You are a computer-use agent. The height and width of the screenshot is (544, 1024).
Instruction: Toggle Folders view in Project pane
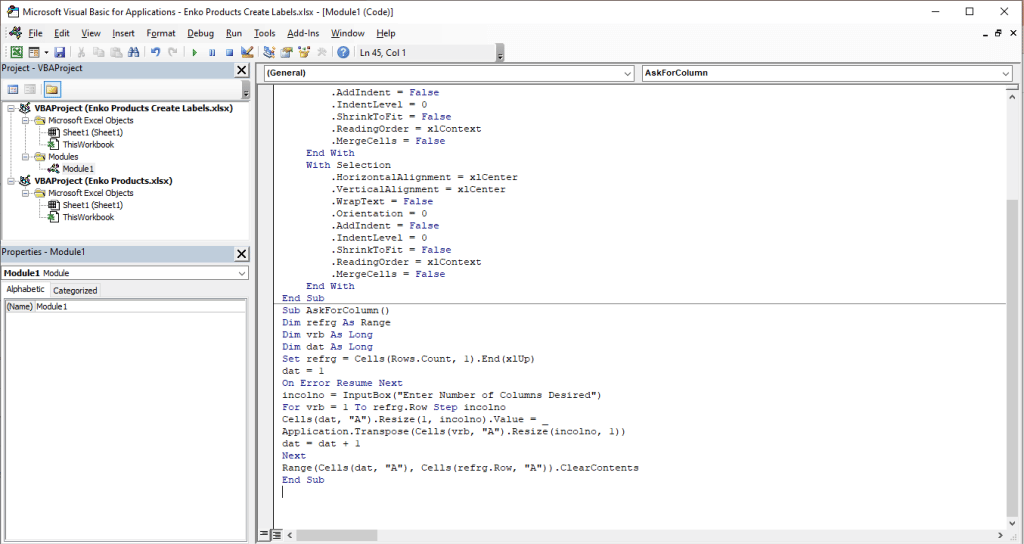click(52, 89)
